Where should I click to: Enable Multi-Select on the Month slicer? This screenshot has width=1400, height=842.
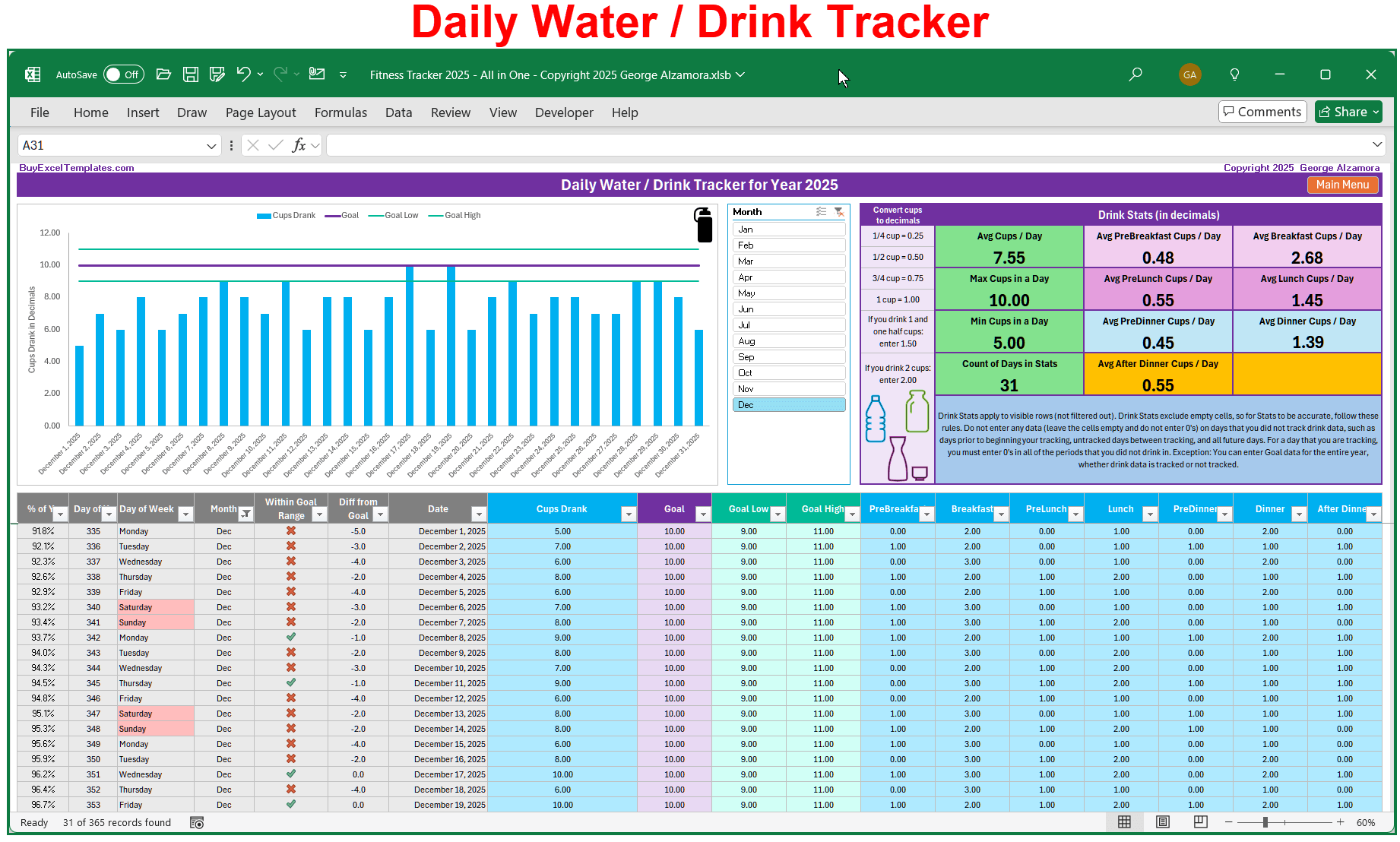coord(821,212)
